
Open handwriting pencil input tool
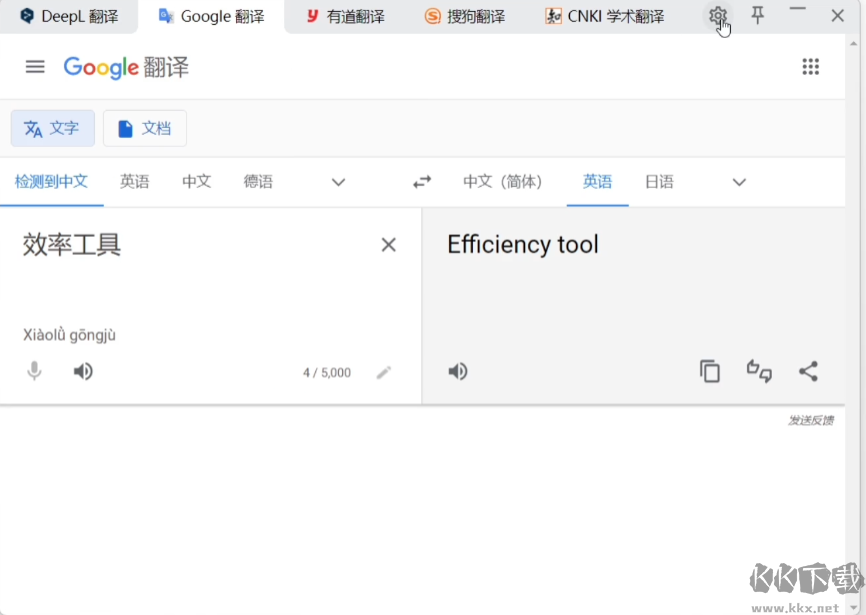point(384,373)
